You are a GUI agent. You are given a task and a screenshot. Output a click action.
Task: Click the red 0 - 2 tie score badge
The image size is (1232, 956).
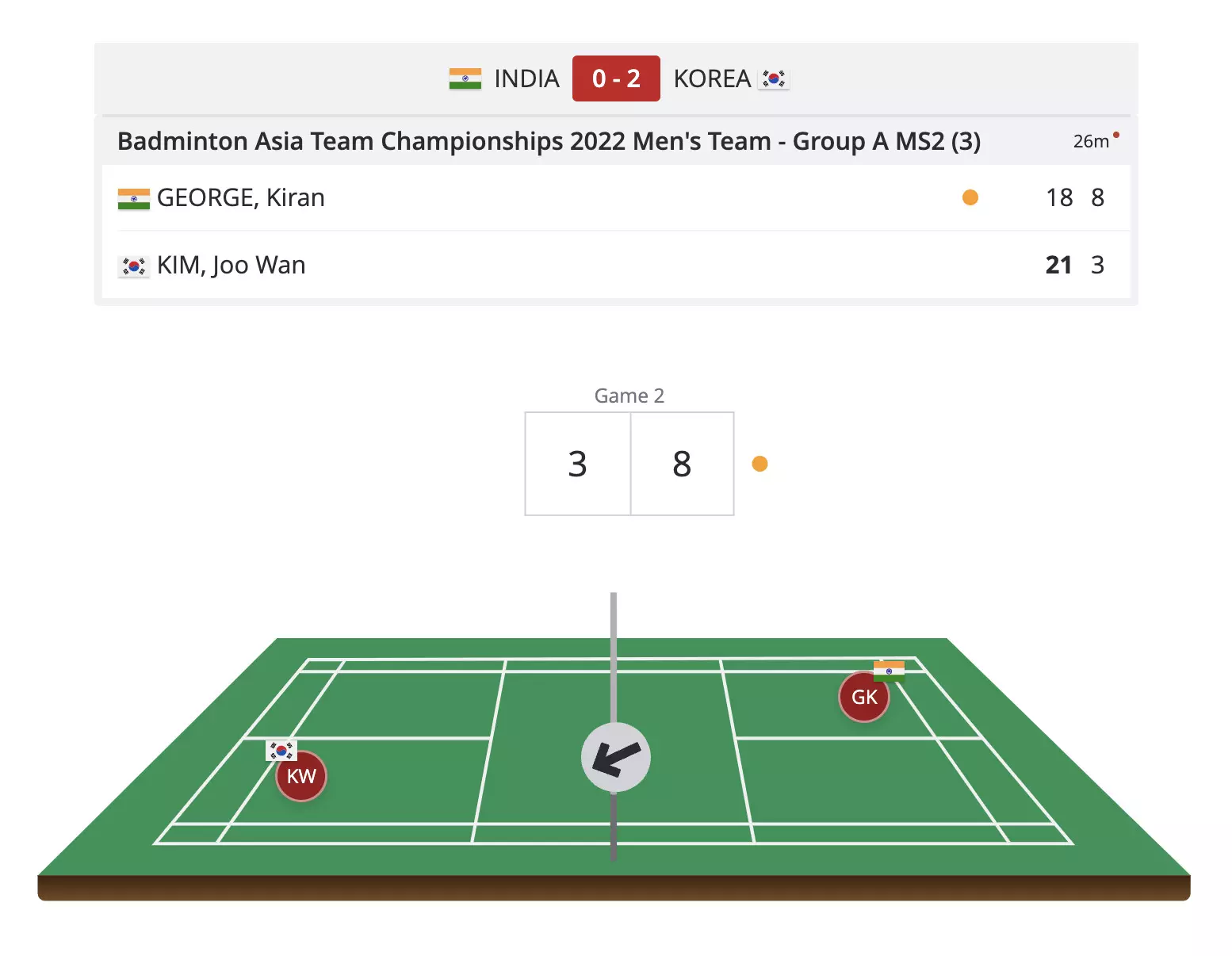tap(616, 78)
